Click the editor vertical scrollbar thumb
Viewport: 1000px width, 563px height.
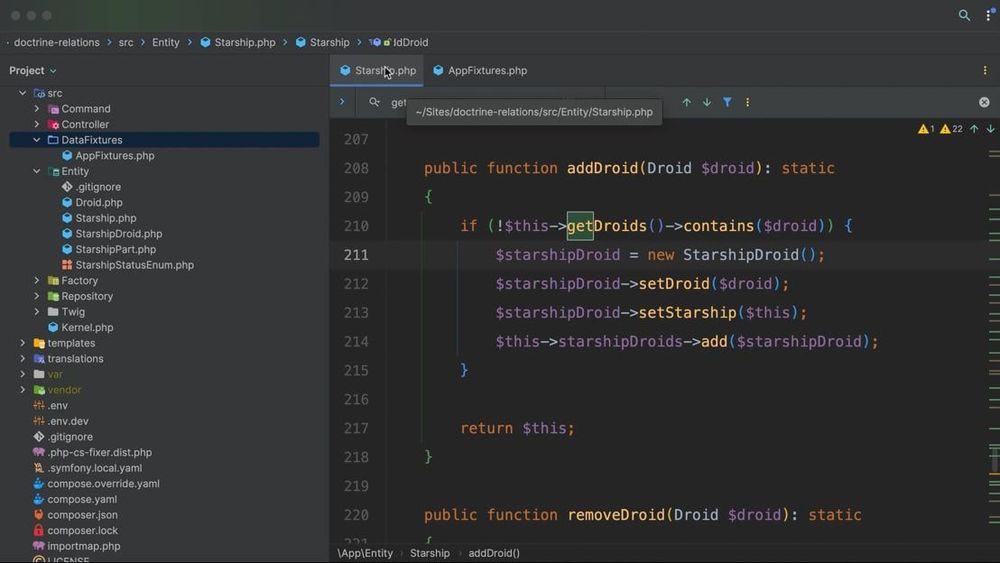pos(994,460)
